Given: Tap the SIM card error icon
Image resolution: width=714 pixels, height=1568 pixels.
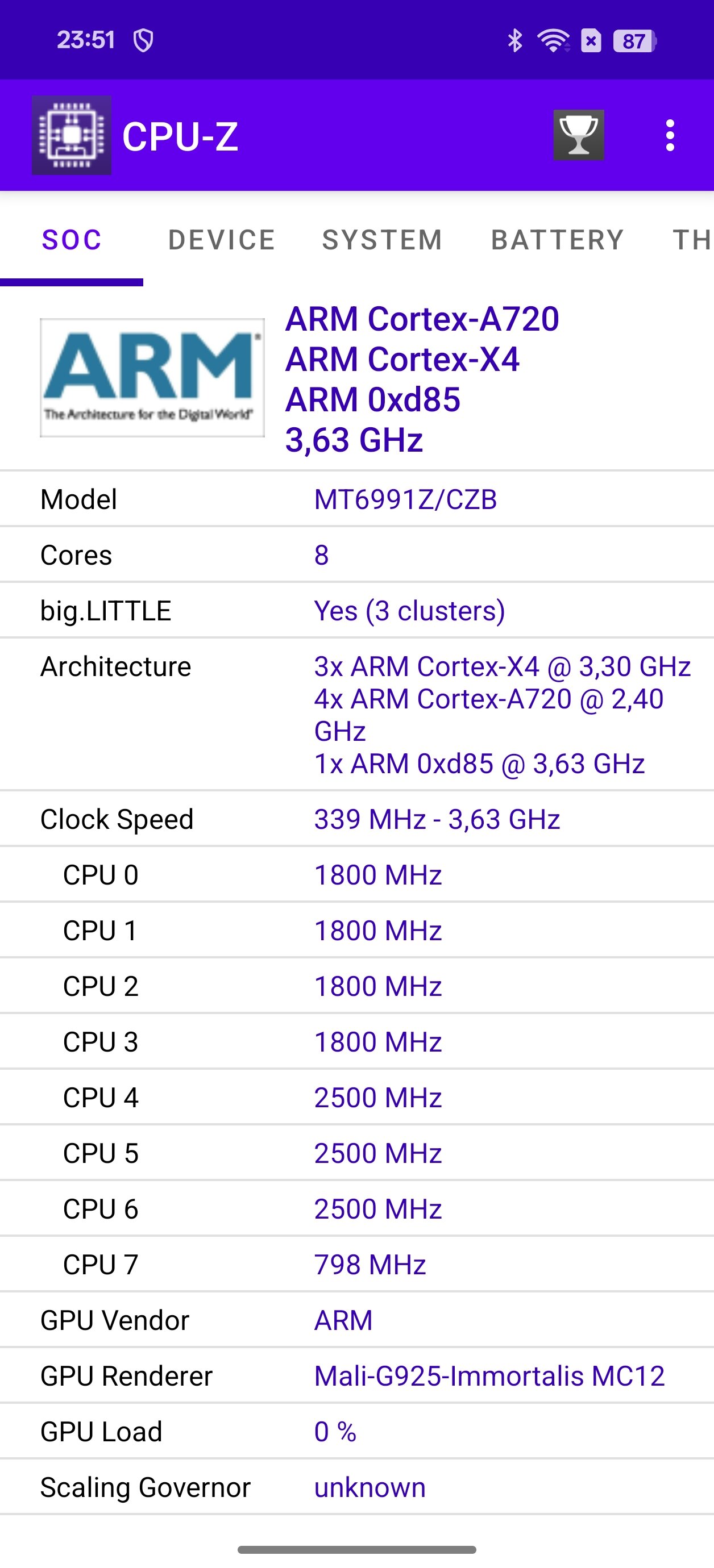Looking at the screenshot, I should [x=591, y=41].
